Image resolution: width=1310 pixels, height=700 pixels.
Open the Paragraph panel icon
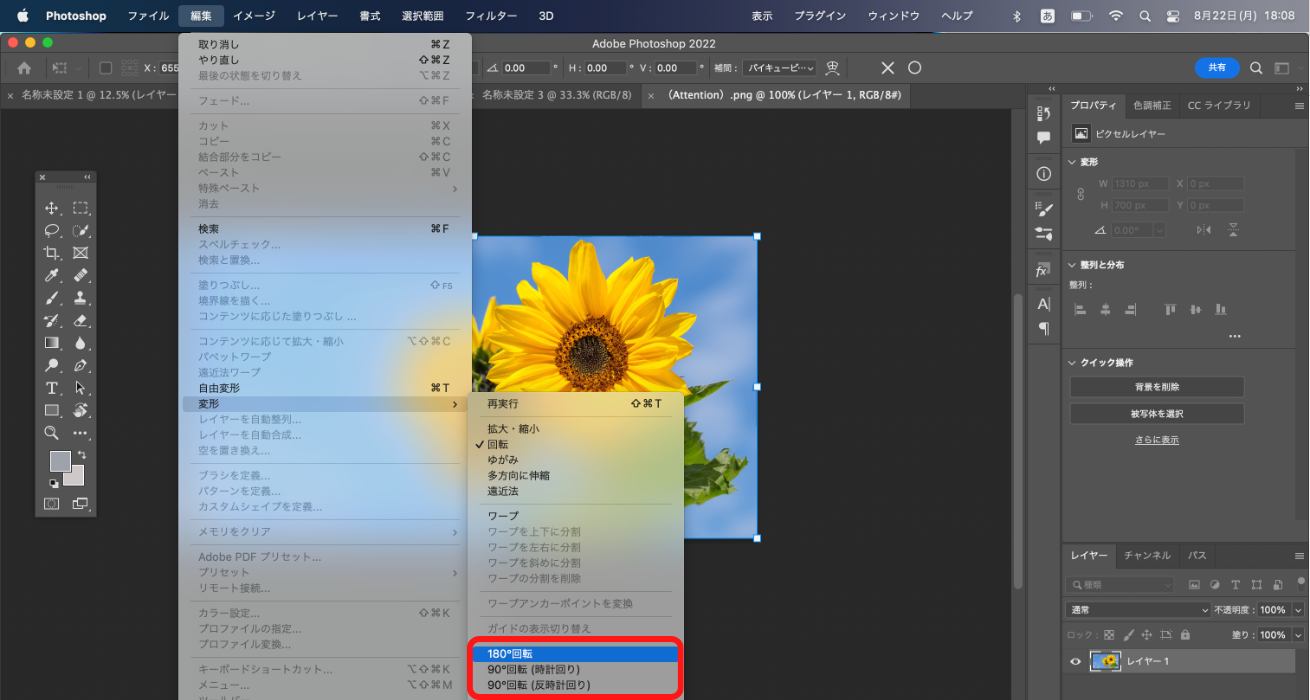click(x=1044, y=328)
